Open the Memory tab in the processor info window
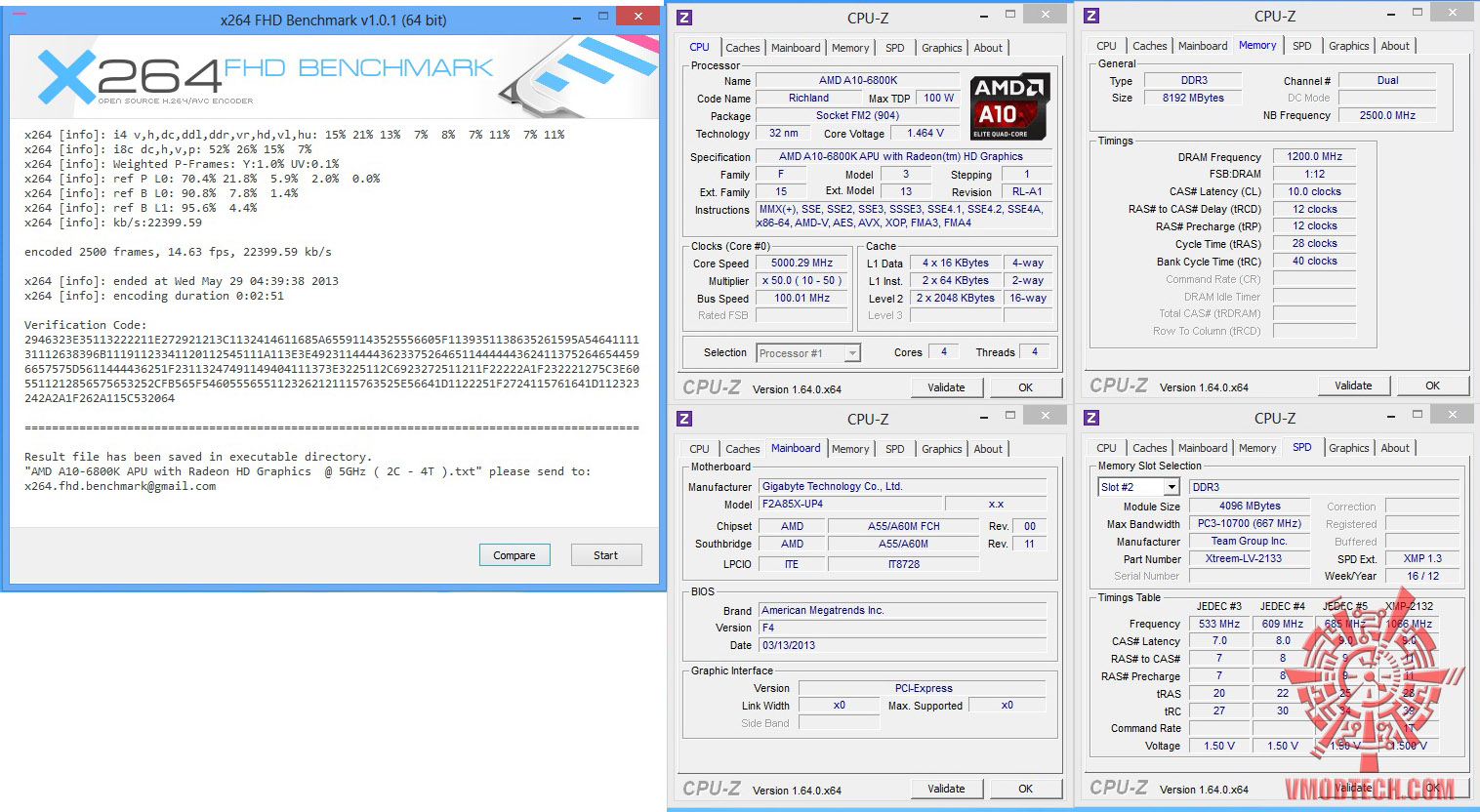The width and height of the screenshot is (1480, 812). (x=850, y=48)
